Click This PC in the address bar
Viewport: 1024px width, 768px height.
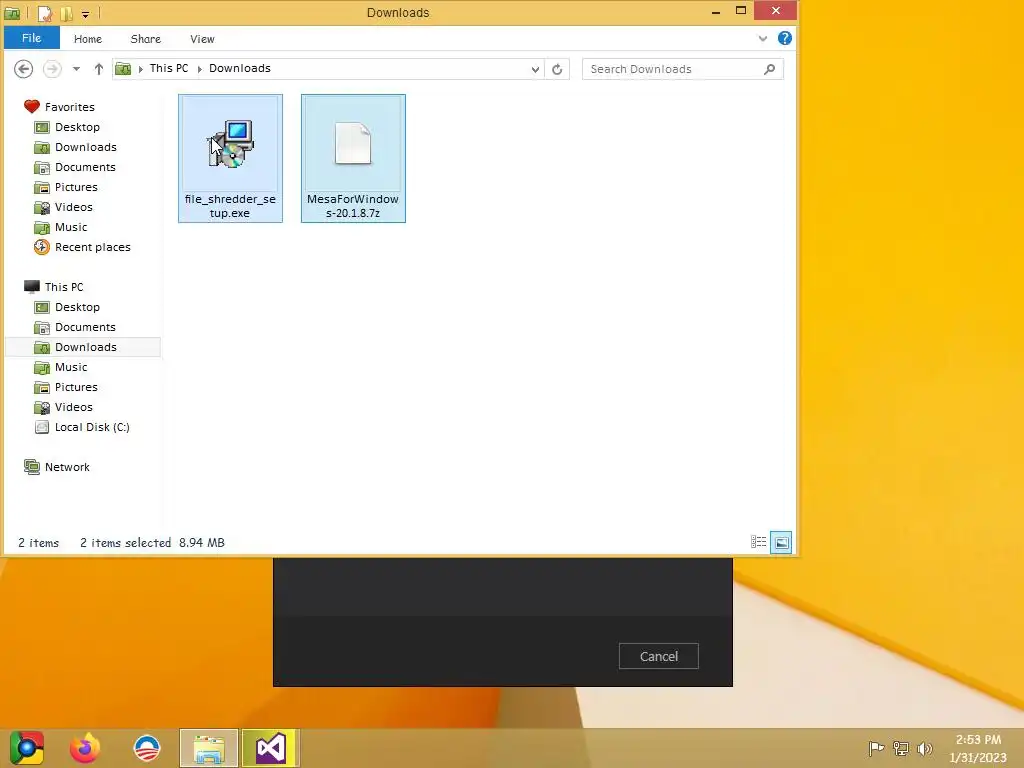(x=168, y=68)
